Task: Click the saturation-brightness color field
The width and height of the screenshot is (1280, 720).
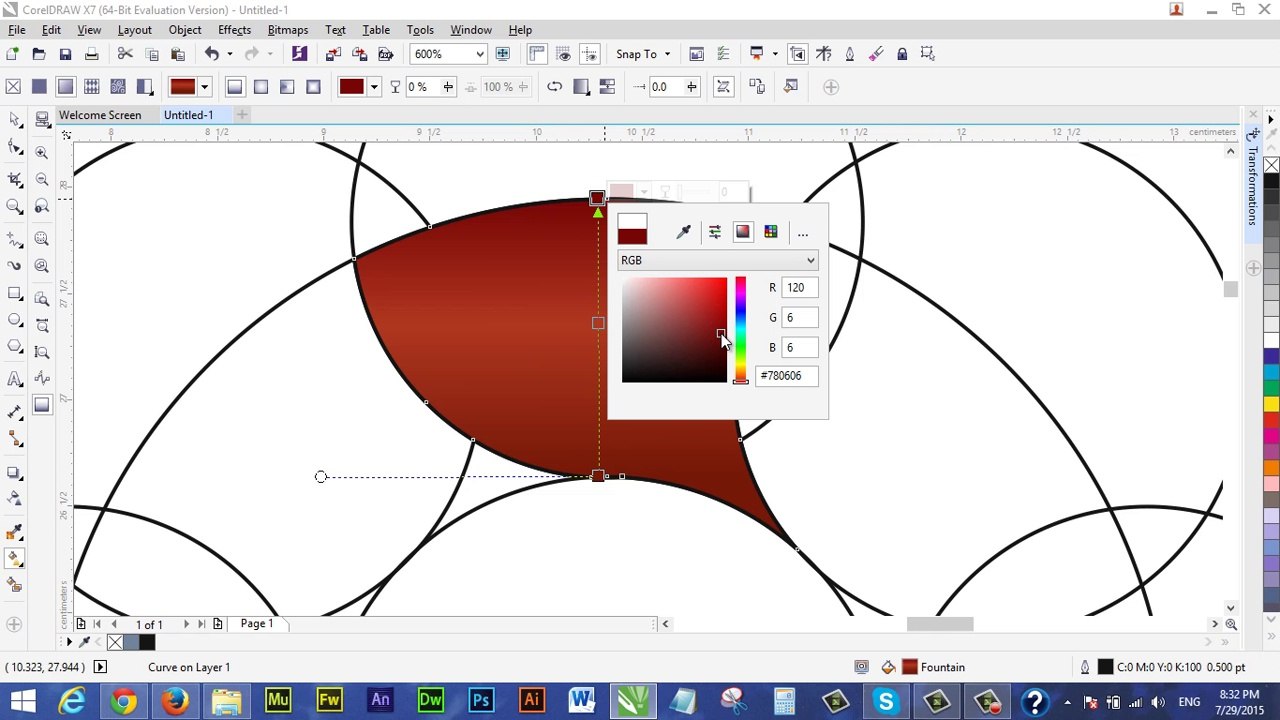Action: point(674,330)
